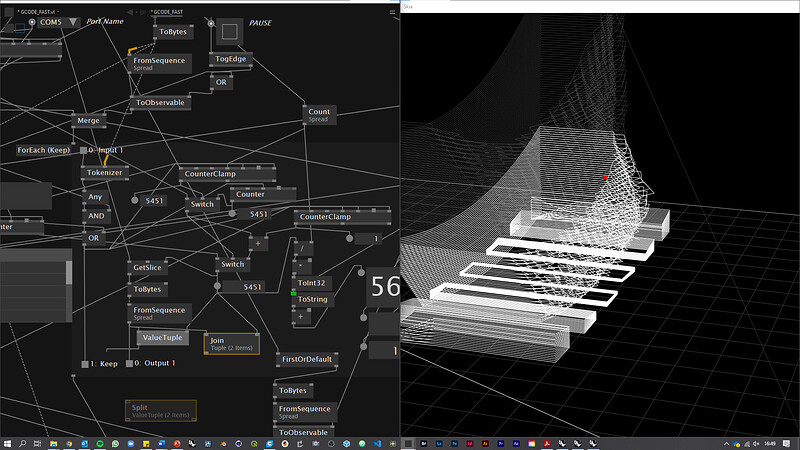Screen dimensions: 800x450
Task: Open Outlook from the taskbar
Action: (84, 444)
